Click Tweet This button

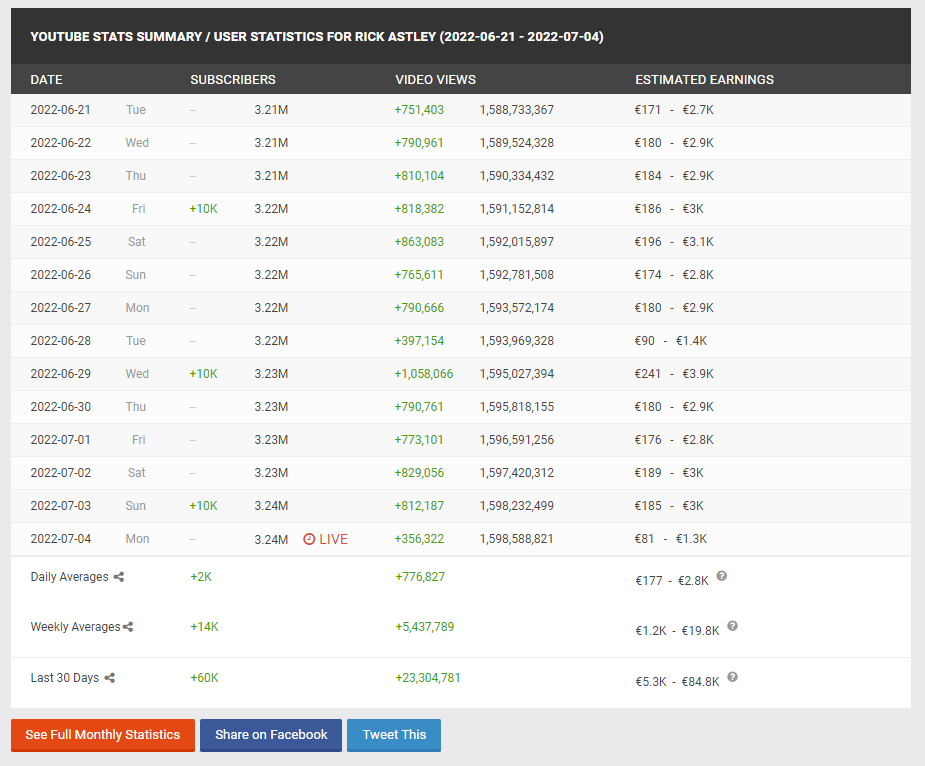(x=394, y=735)
